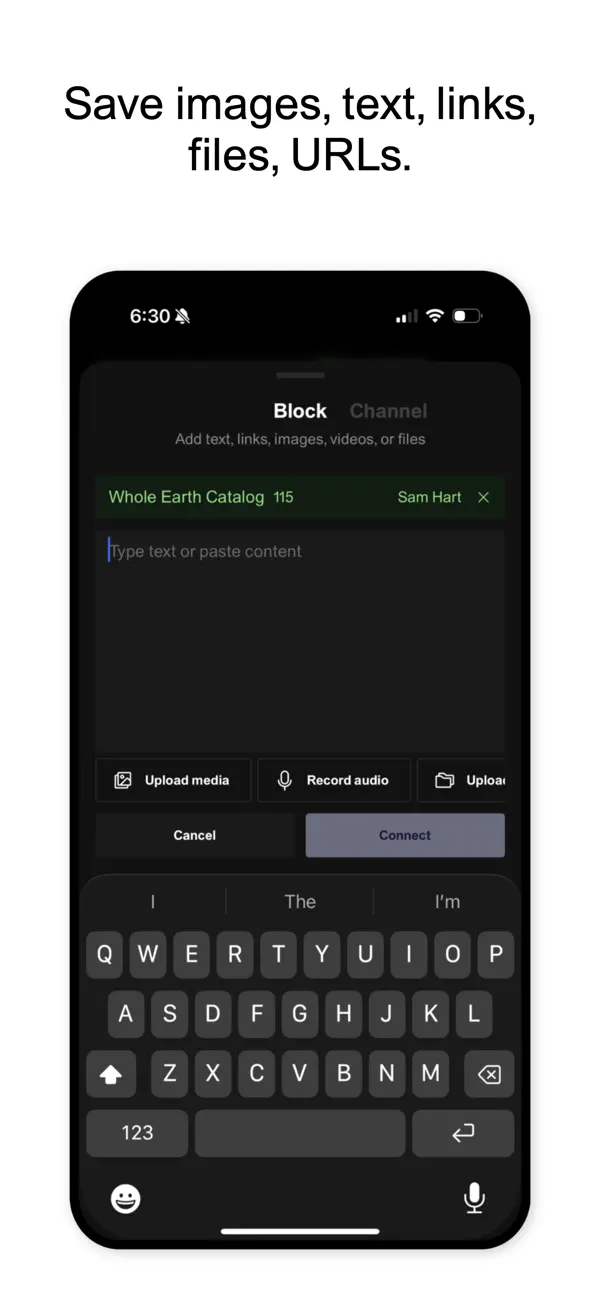This screenshot has width=600, height=1299.
Task: Tap the folder icon for file upload
Action: pyautogui.click(x=445, y=780)
